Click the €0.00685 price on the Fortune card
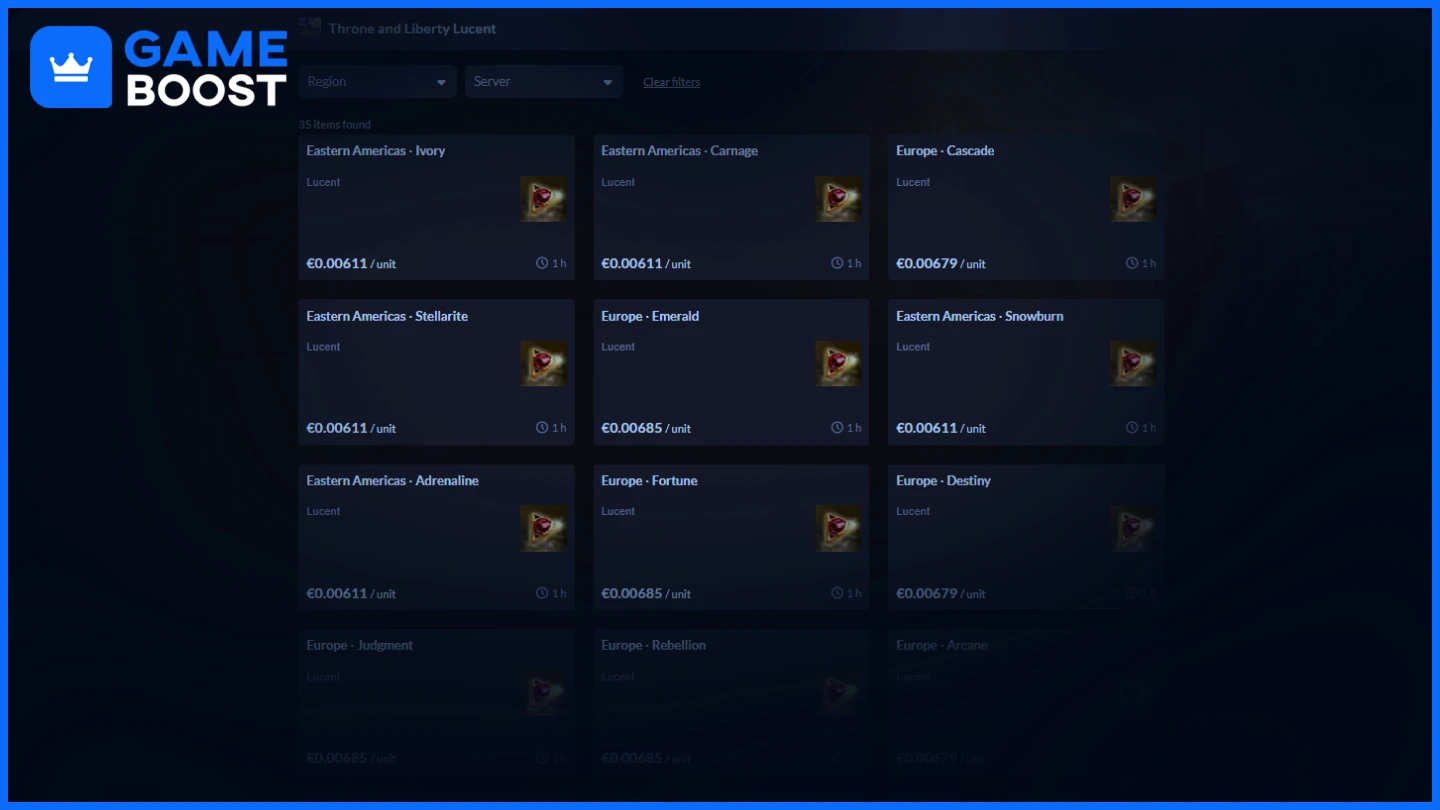 coord(632,593)
